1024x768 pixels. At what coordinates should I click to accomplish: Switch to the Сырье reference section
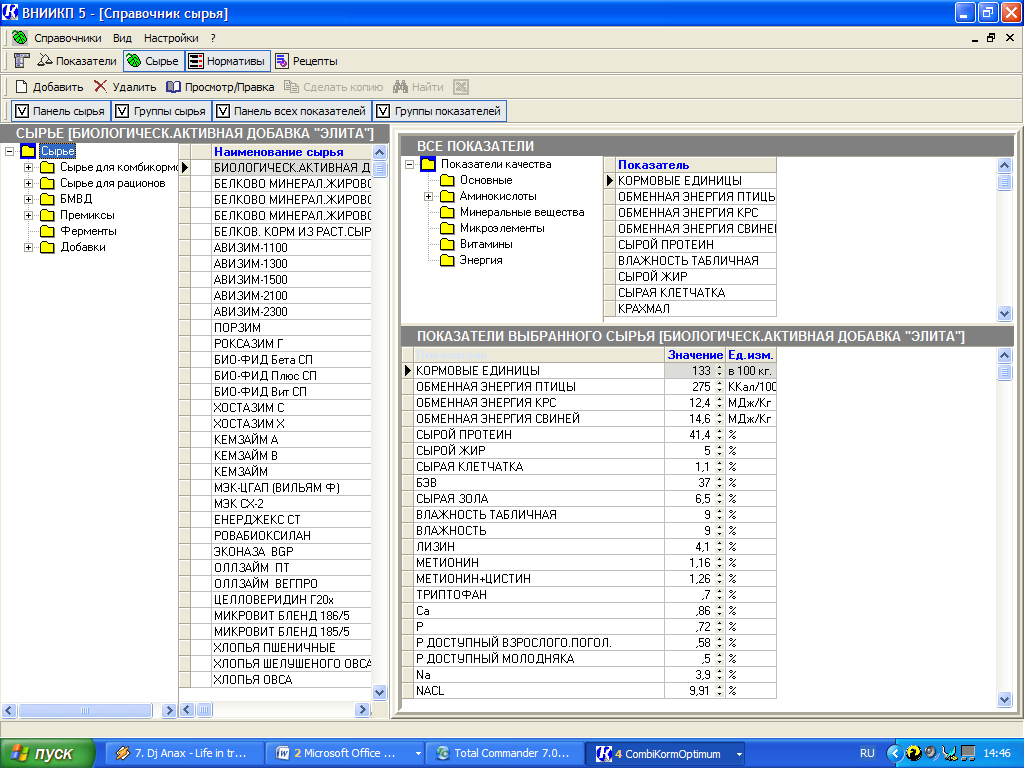[x=152, y=61]
